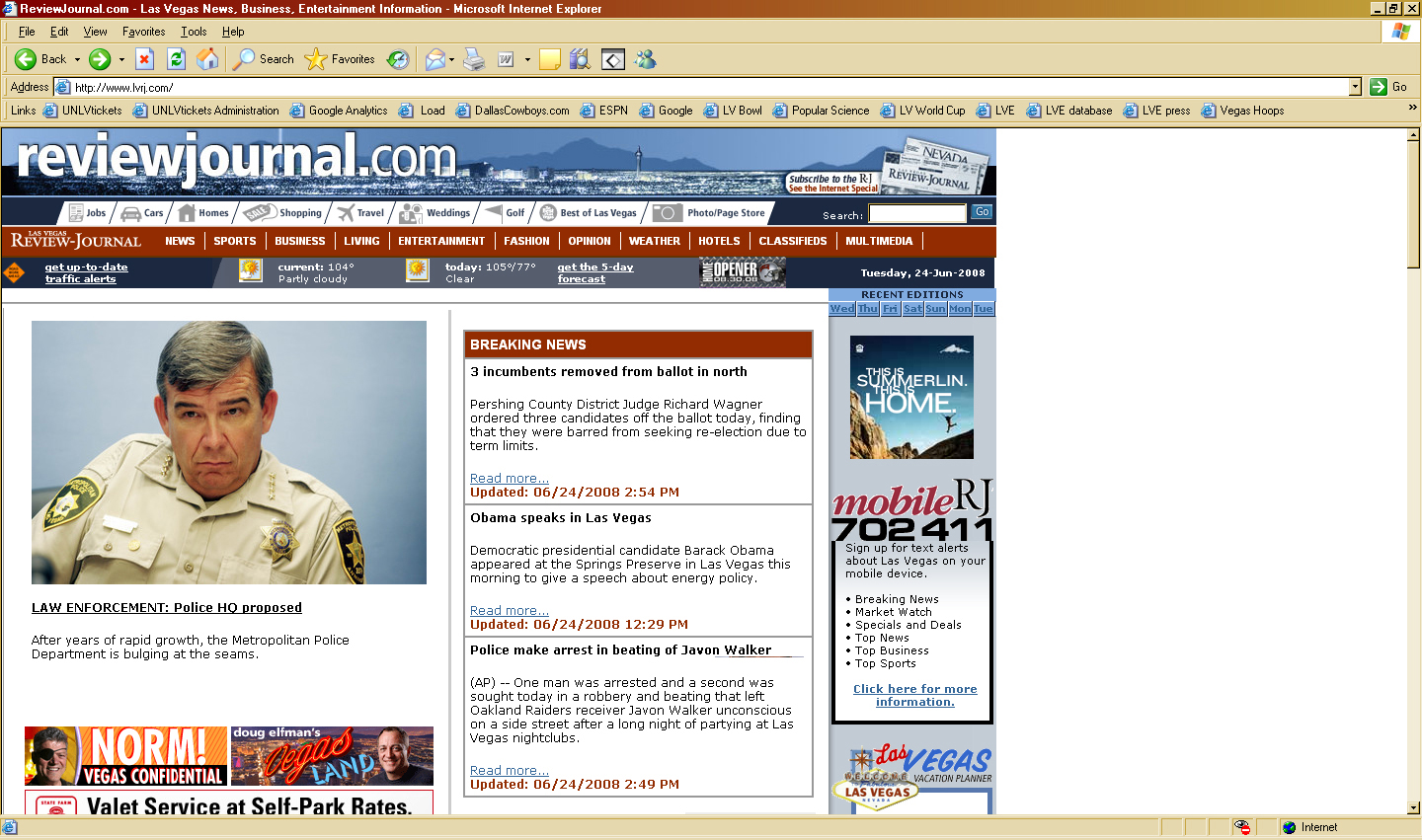Click here for more mobile RJ information

(x=915, y=696)
